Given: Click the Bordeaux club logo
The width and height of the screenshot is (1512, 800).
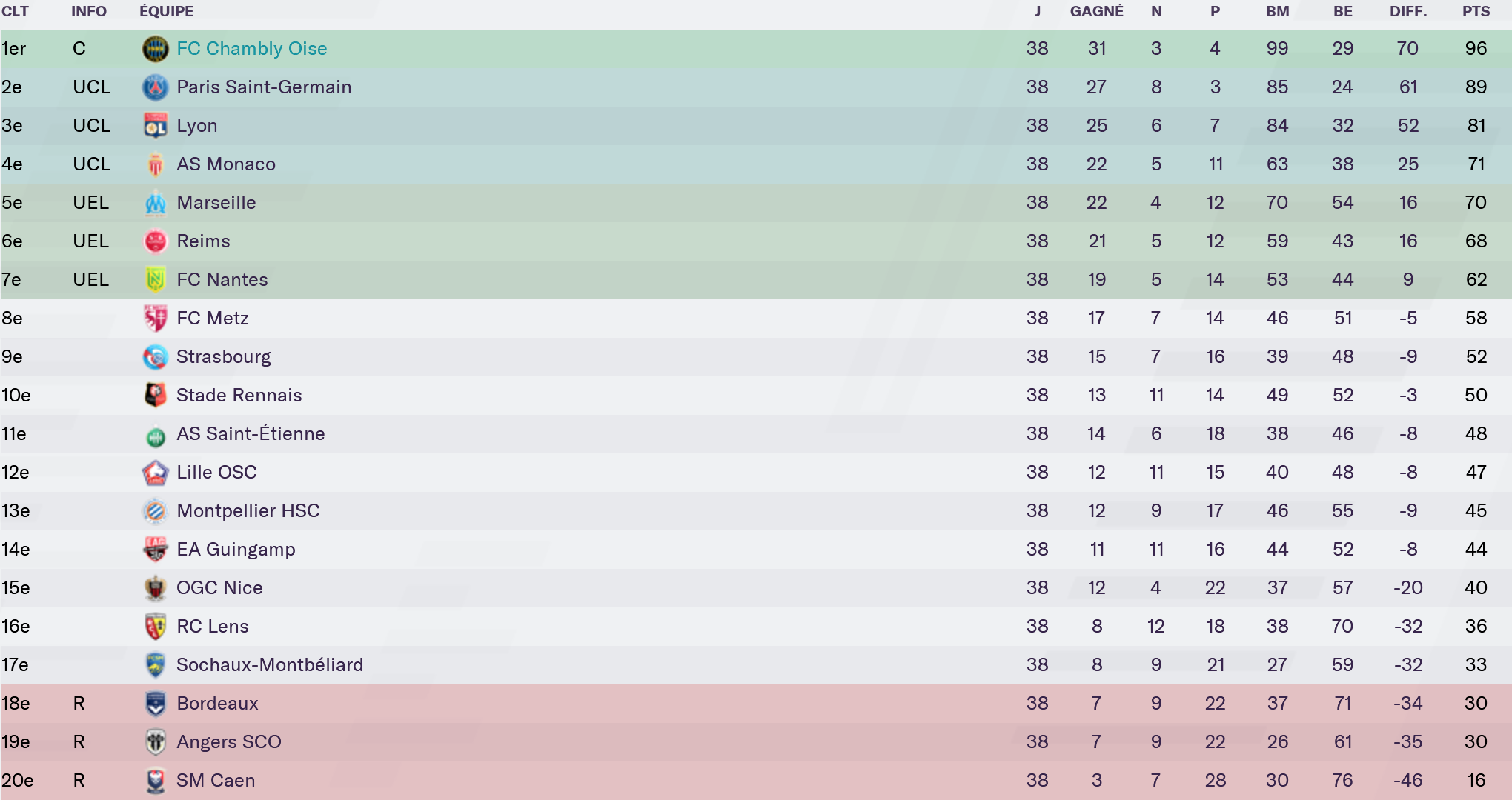Looking at the screenshot, I should point(155,704).
